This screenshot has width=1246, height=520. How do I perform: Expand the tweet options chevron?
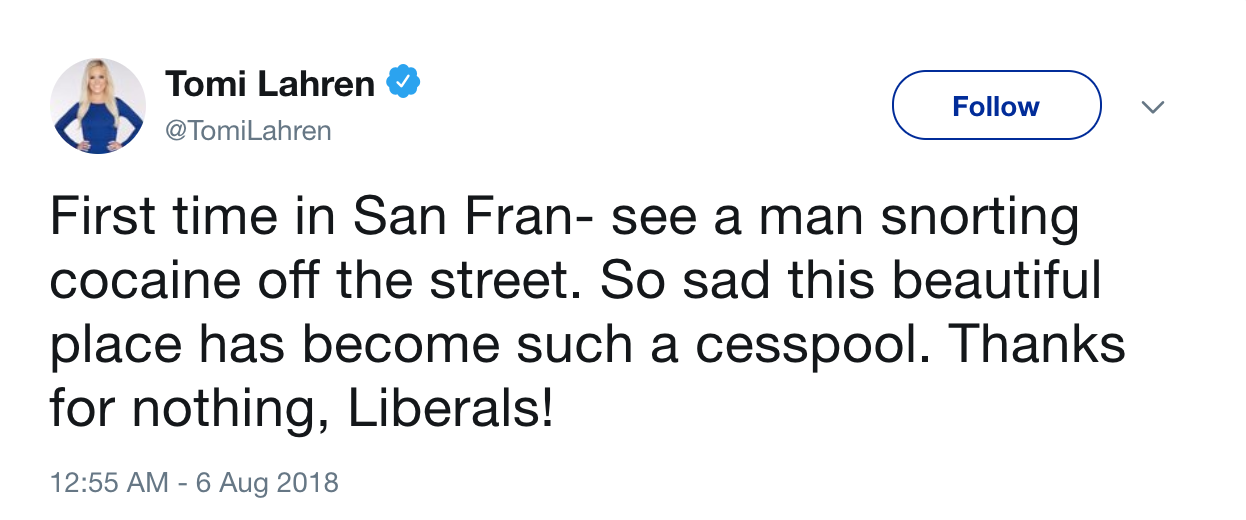pos(1153,106)
